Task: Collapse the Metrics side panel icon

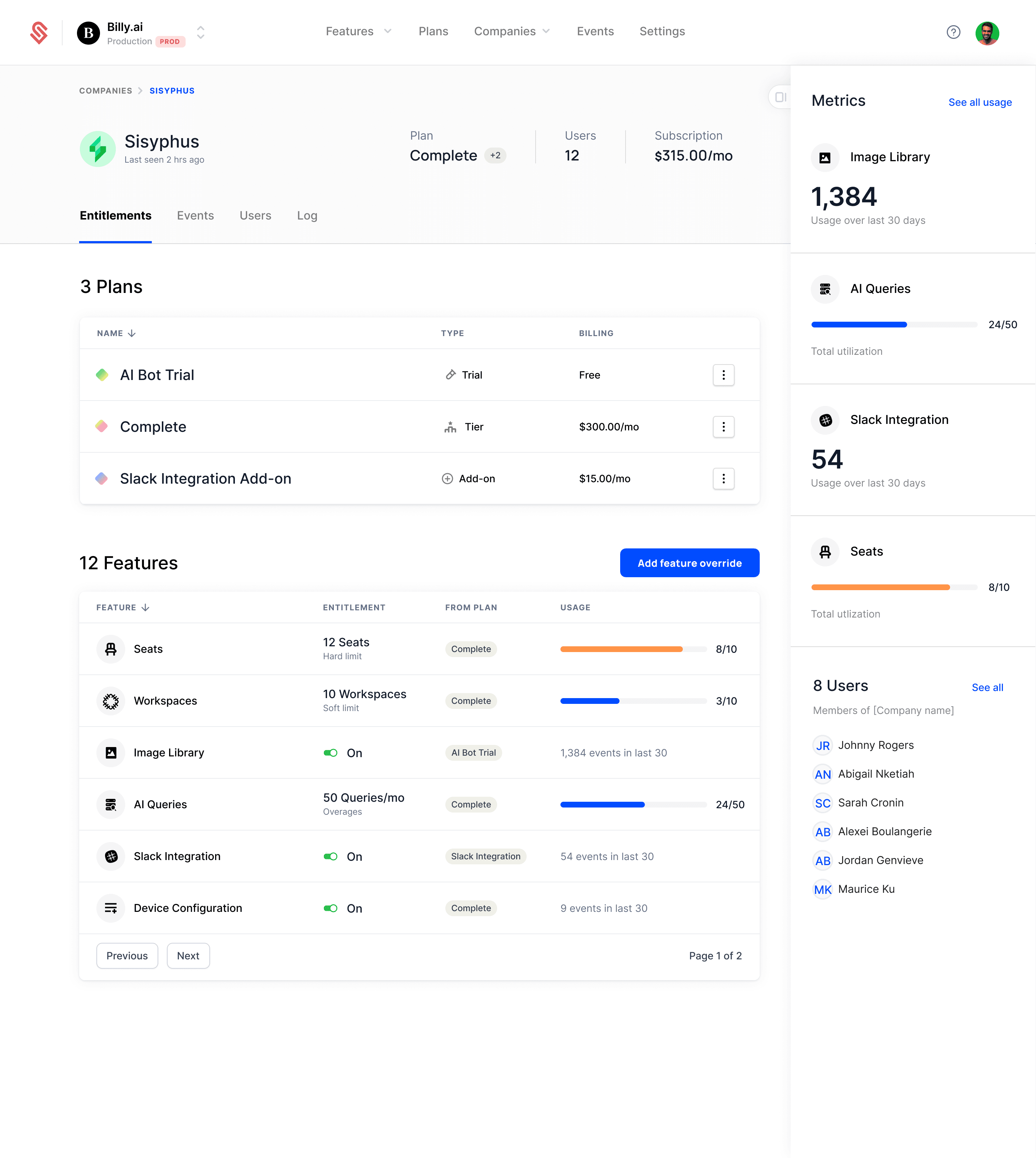Action: click(780, 98)
